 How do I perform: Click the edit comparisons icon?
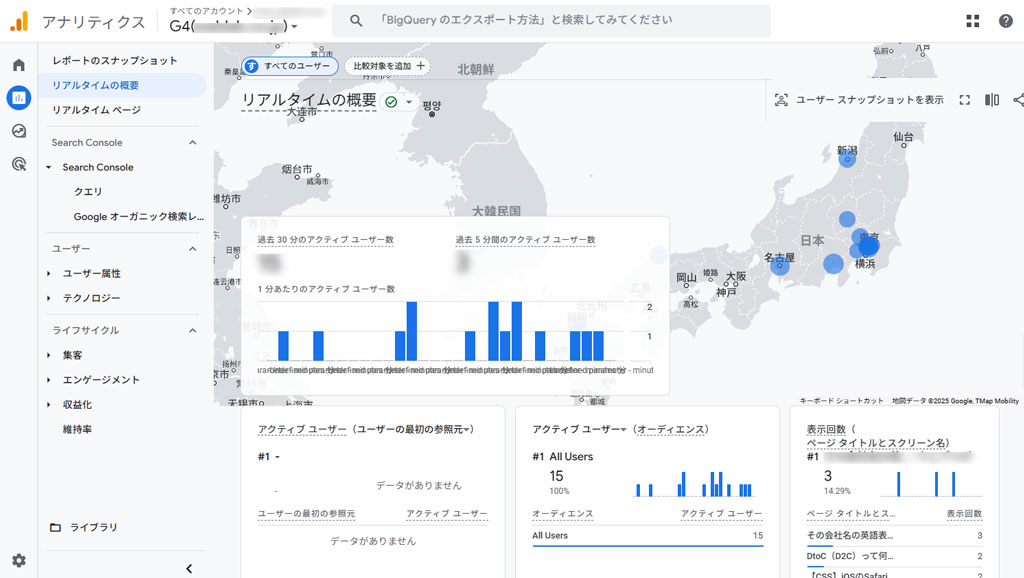pyautogui.click(x=992, y=100)
